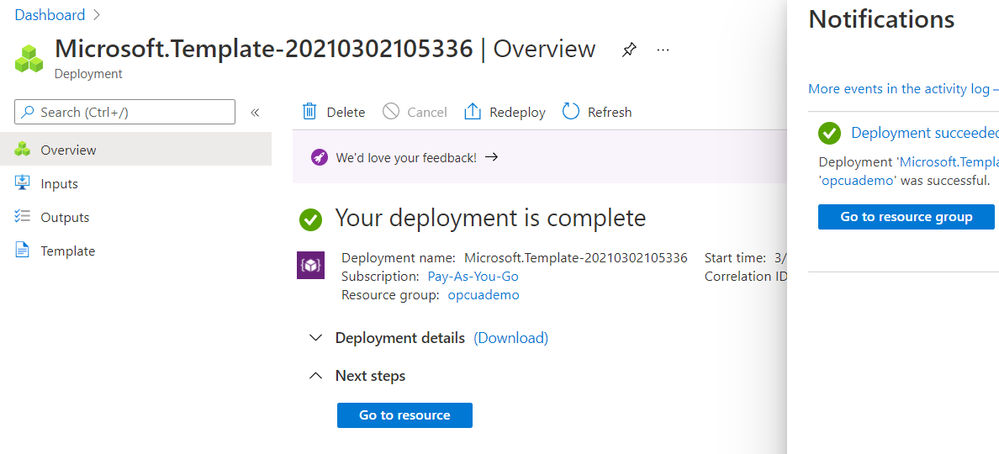Viewport: 999px width, 454px height.
Task: Click Refresh in the toolbar
Action: 597,112
